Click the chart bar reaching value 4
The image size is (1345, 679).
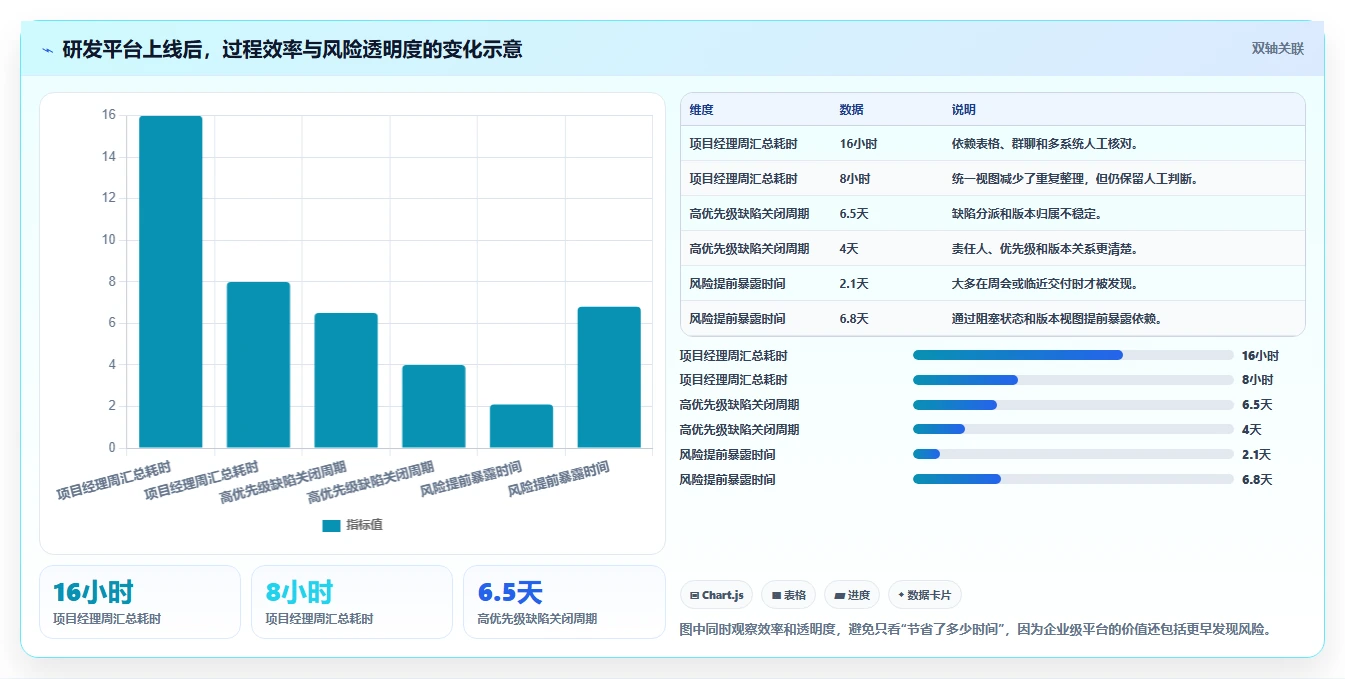pos(434,406)
